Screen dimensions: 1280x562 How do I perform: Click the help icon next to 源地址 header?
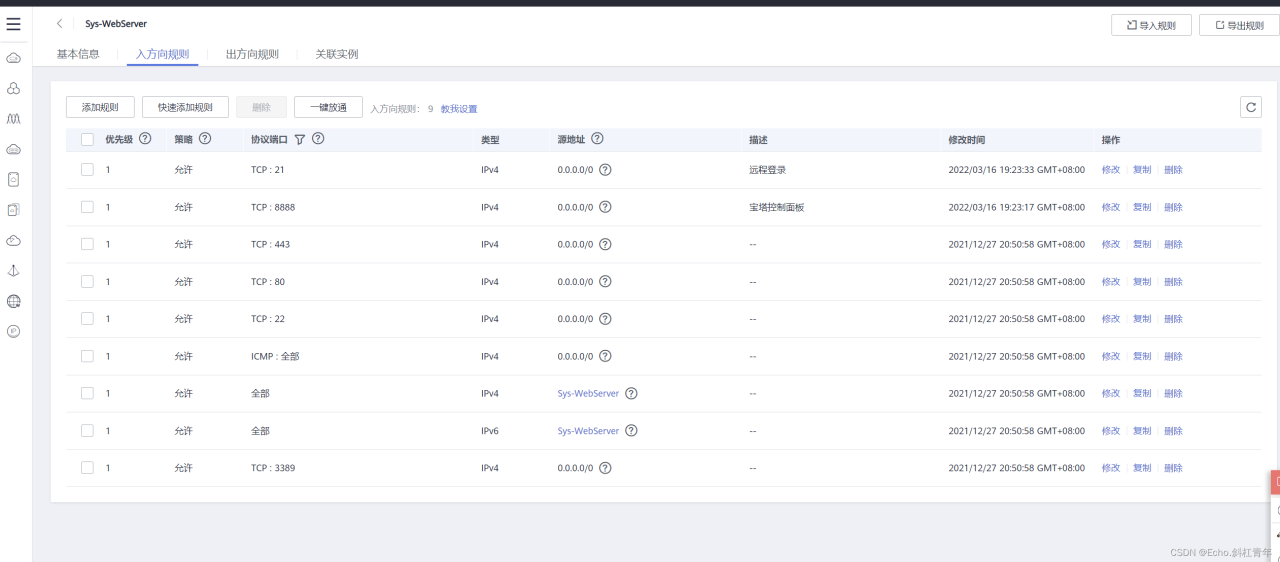tap(597, 139)
